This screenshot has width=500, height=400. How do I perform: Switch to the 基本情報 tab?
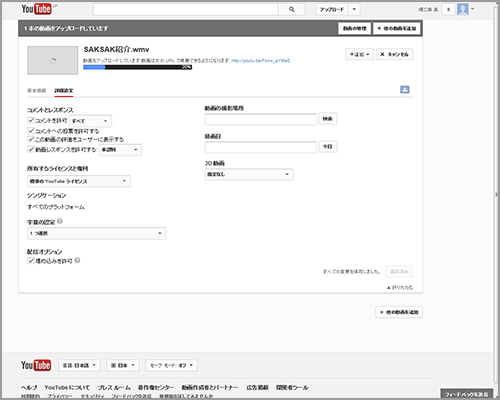pos(36,90)
